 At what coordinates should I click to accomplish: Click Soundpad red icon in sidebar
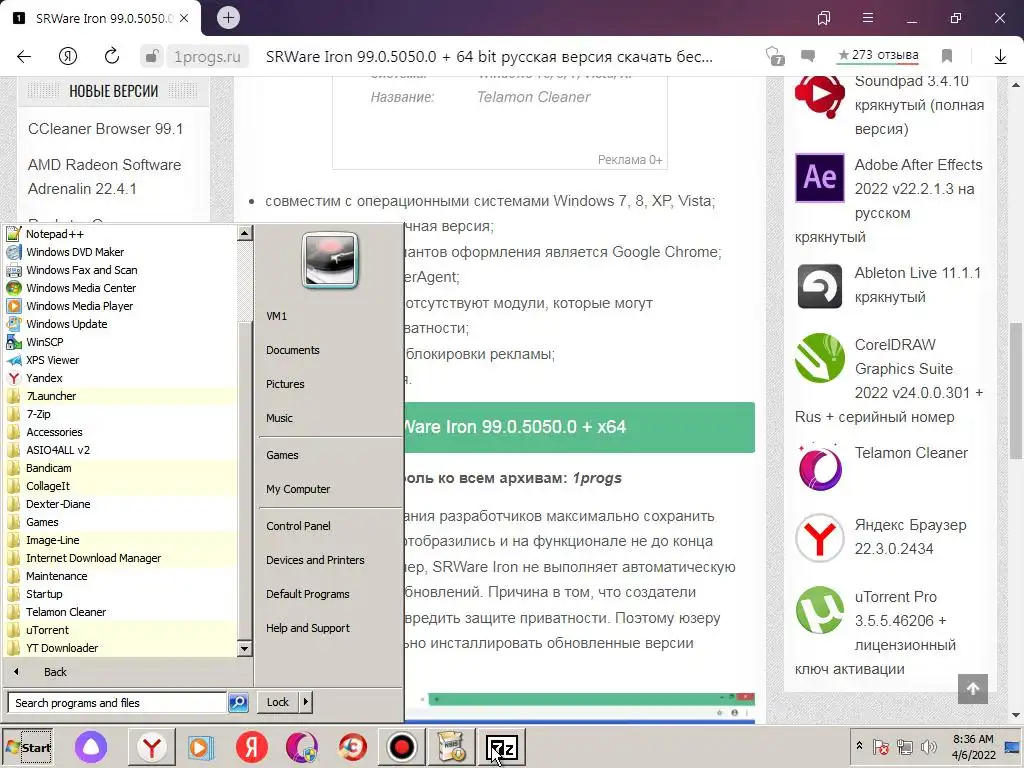point(820,96)
